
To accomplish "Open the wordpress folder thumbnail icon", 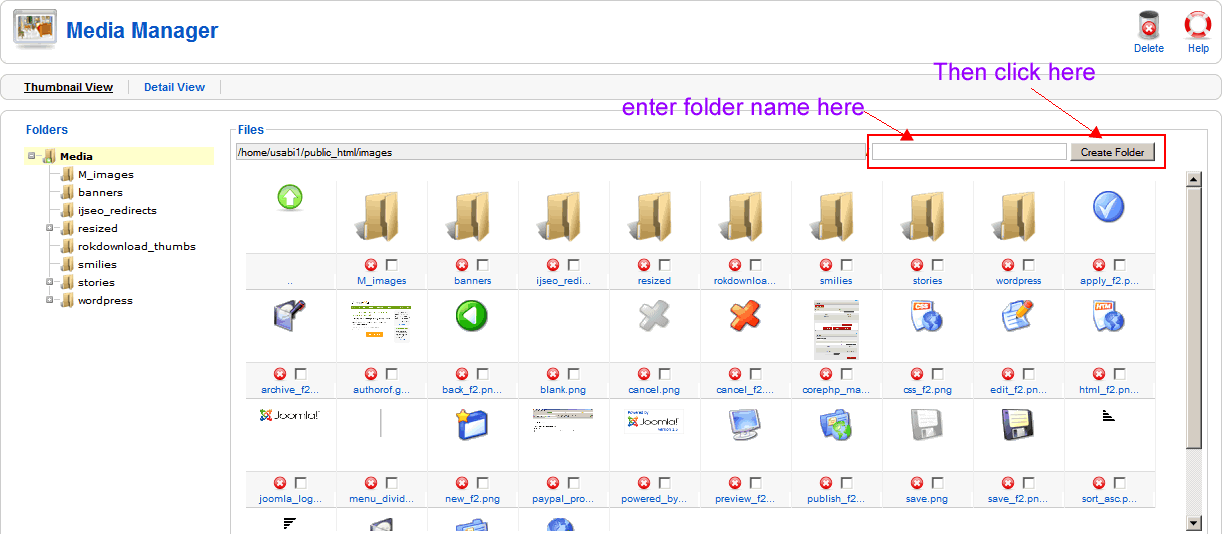I will (x=1017, y=217).
